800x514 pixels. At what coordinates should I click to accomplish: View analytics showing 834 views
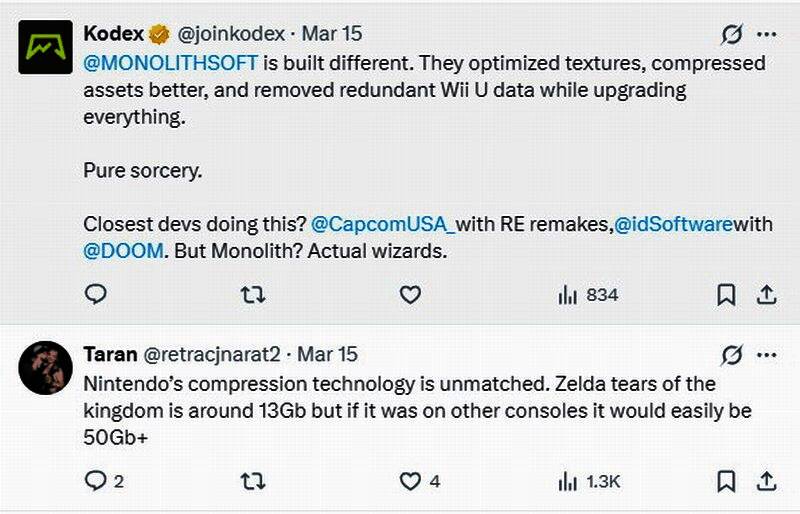(588, 295)
